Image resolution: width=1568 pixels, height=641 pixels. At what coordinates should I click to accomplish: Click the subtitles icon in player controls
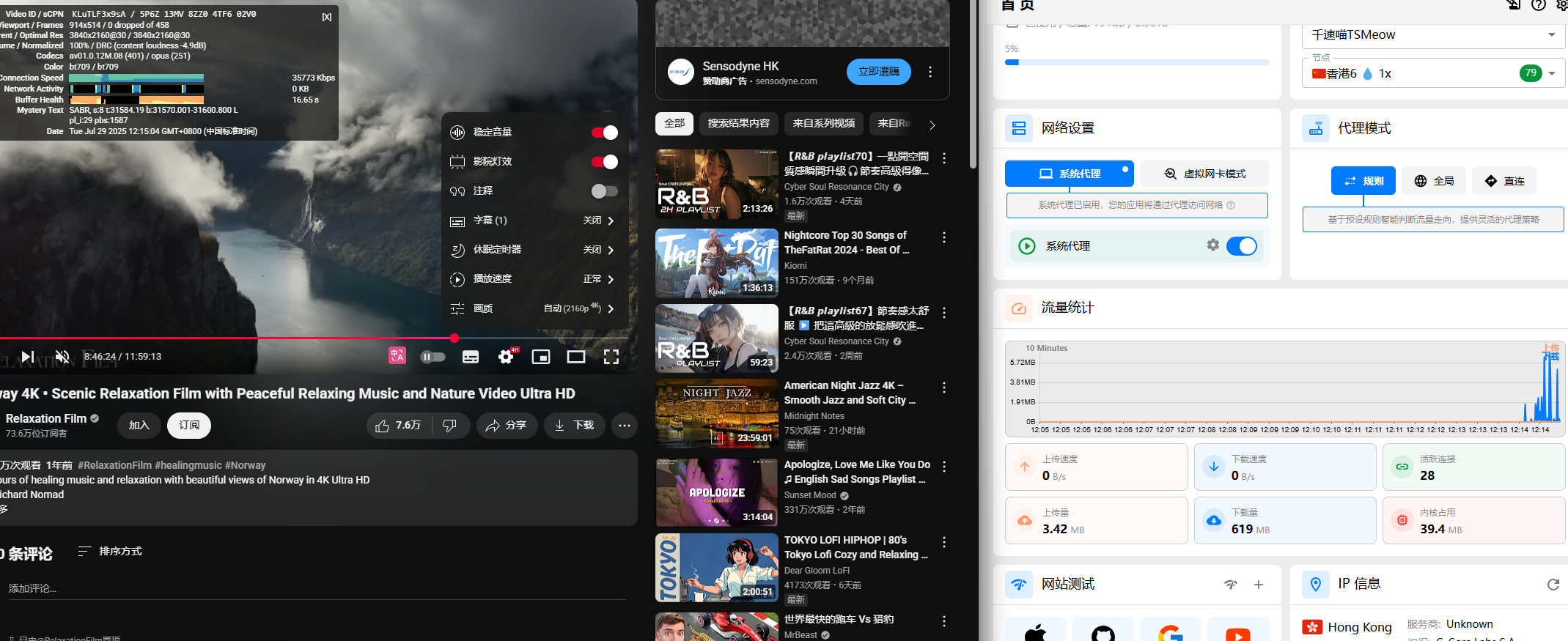(x=471, y=357)
